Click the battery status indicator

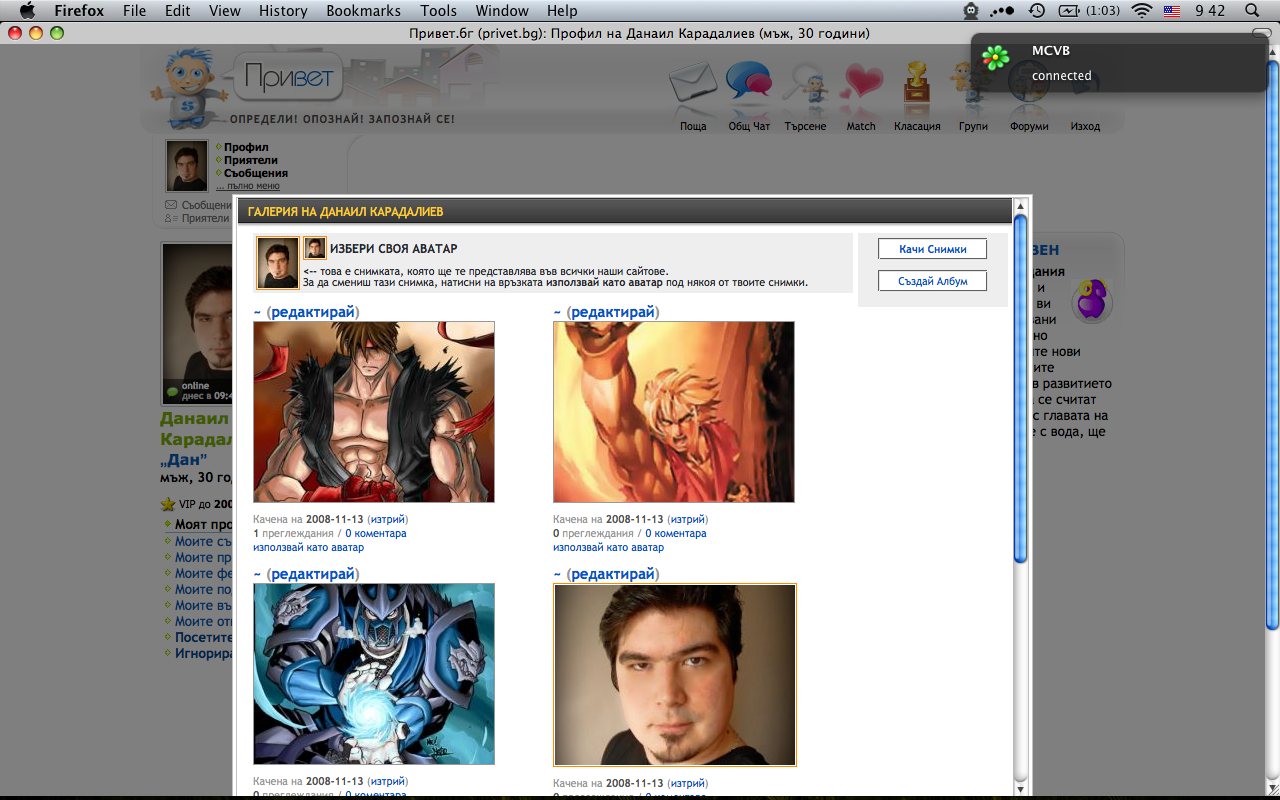click(1089, 11)
